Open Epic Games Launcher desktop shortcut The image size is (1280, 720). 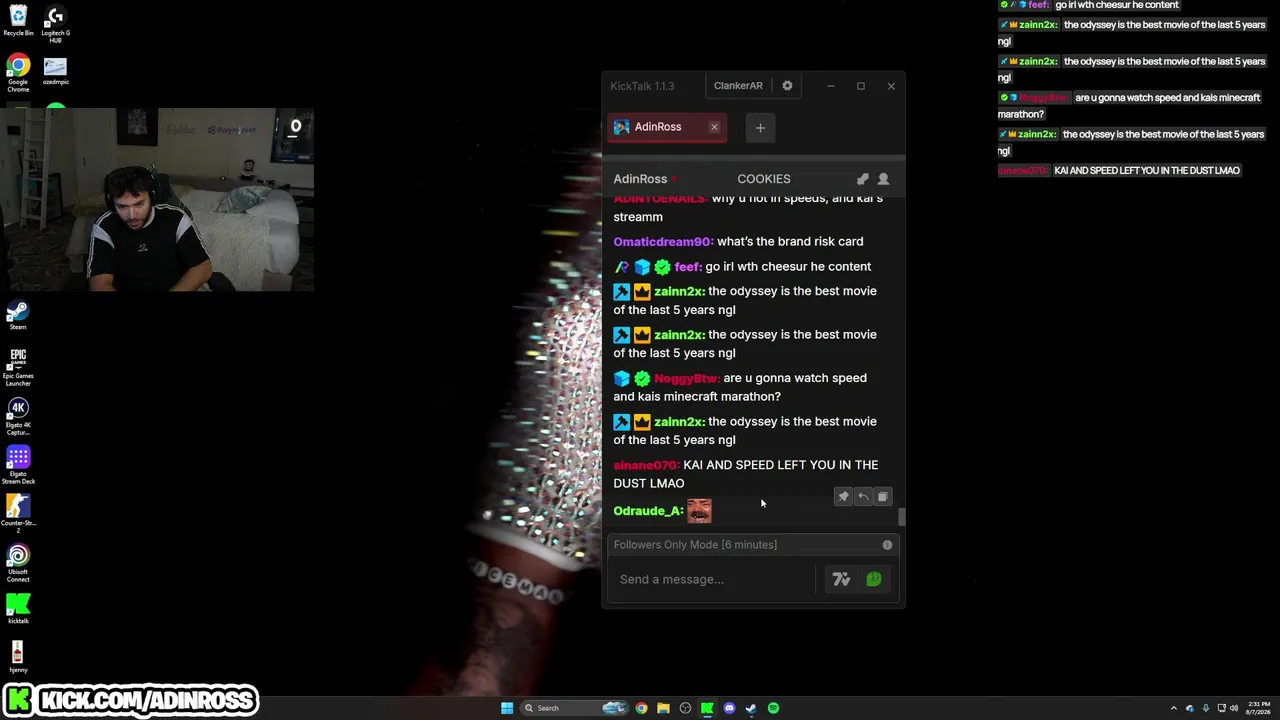[x=18, y=367]
